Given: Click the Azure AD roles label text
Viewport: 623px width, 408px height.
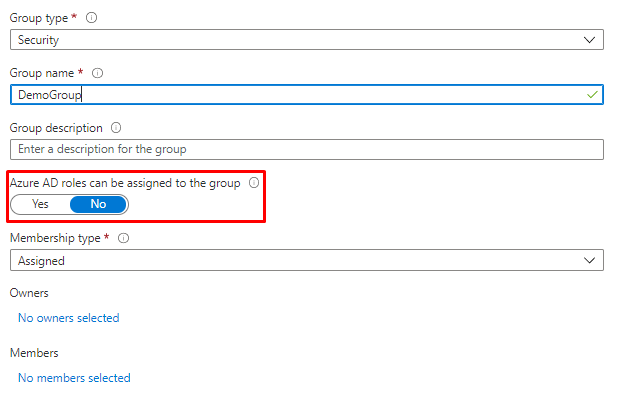Looking at the screenshot, I should 124,183.
